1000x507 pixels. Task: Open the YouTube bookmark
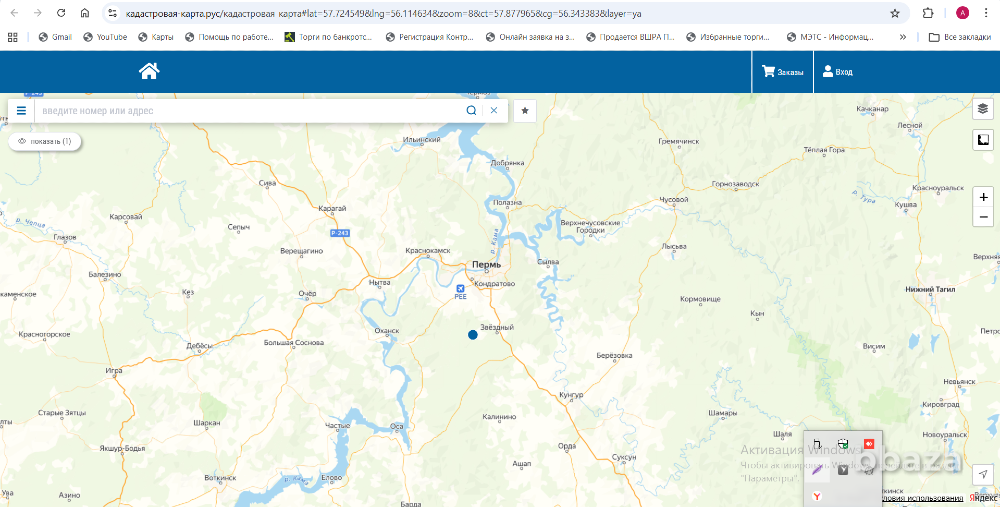click(105, 37)
